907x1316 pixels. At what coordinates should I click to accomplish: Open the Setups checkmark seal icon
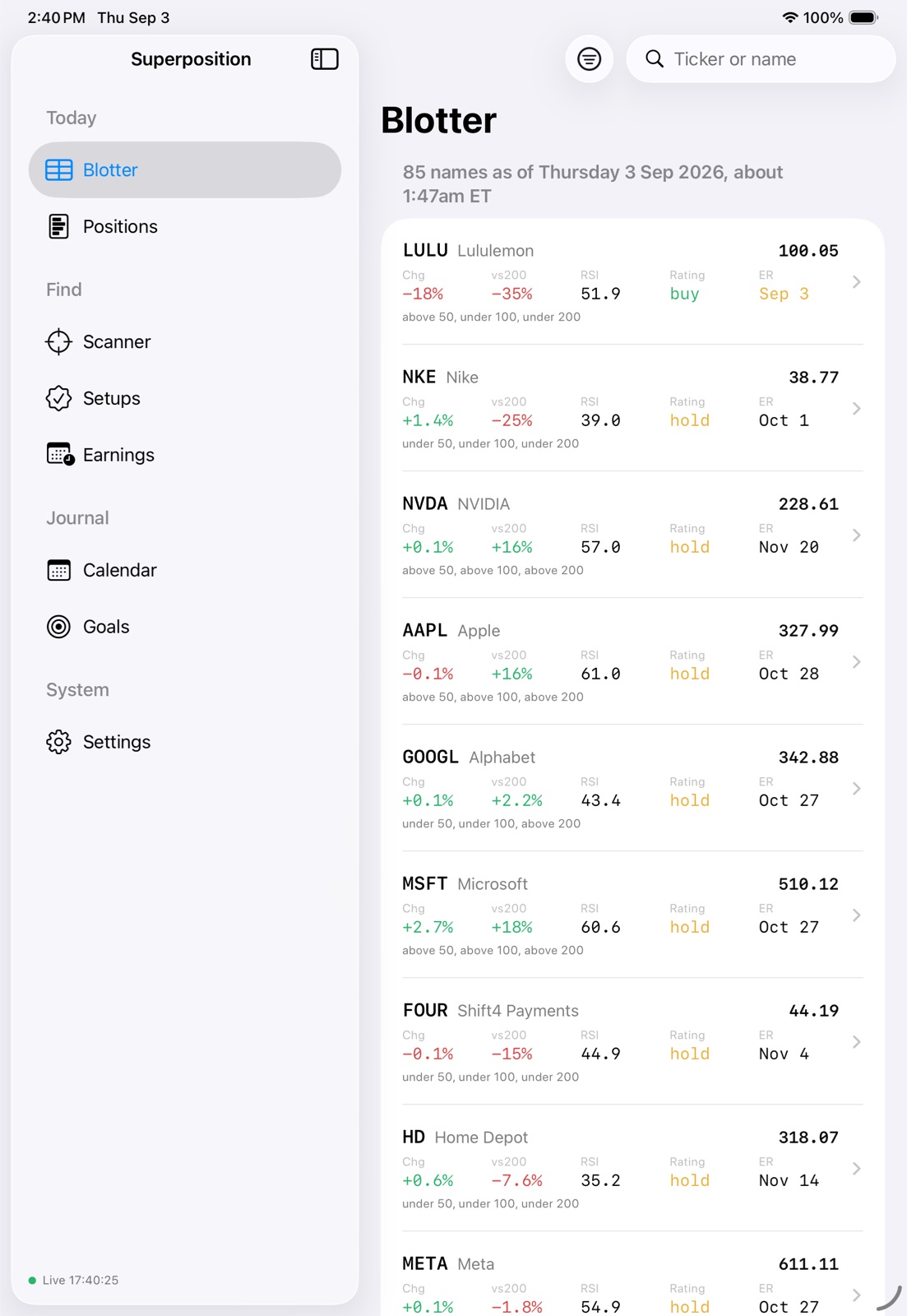pyautogui.click(x=58, y=398)
